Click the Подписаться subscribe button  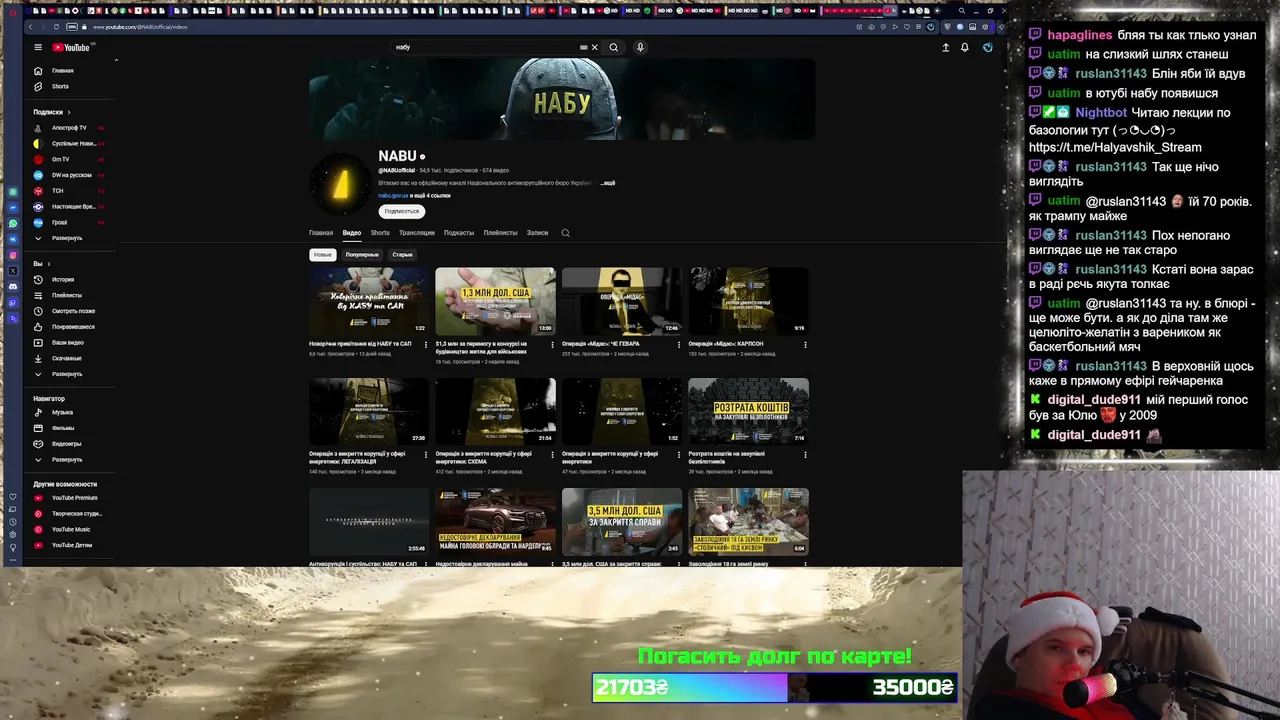click(x=402, y=211)
